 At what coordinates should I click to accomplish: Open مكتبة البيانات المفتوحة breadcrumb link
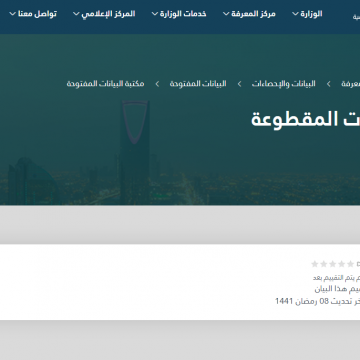[105, 84]
